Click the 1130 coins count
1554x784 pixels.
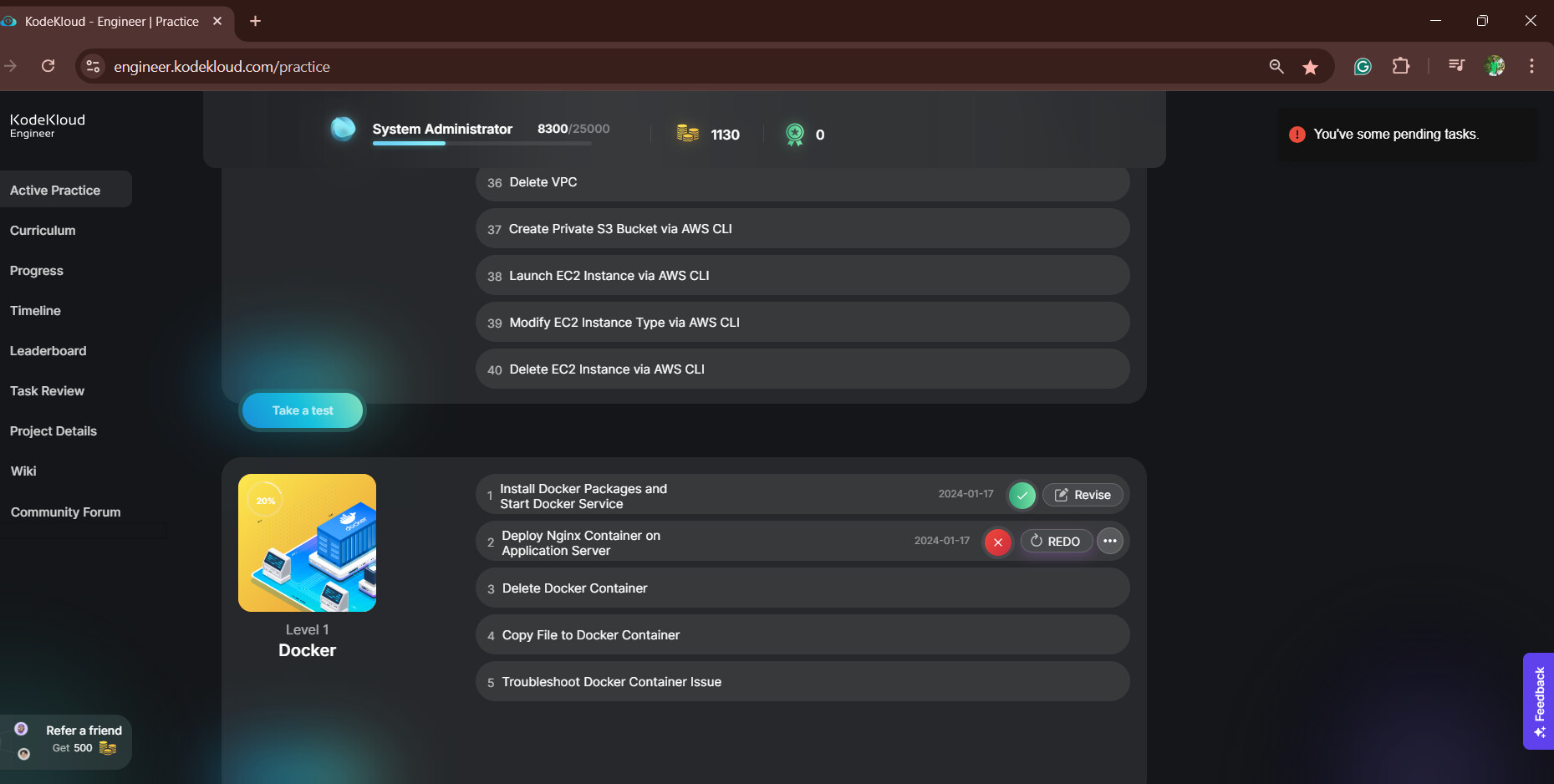725,135
